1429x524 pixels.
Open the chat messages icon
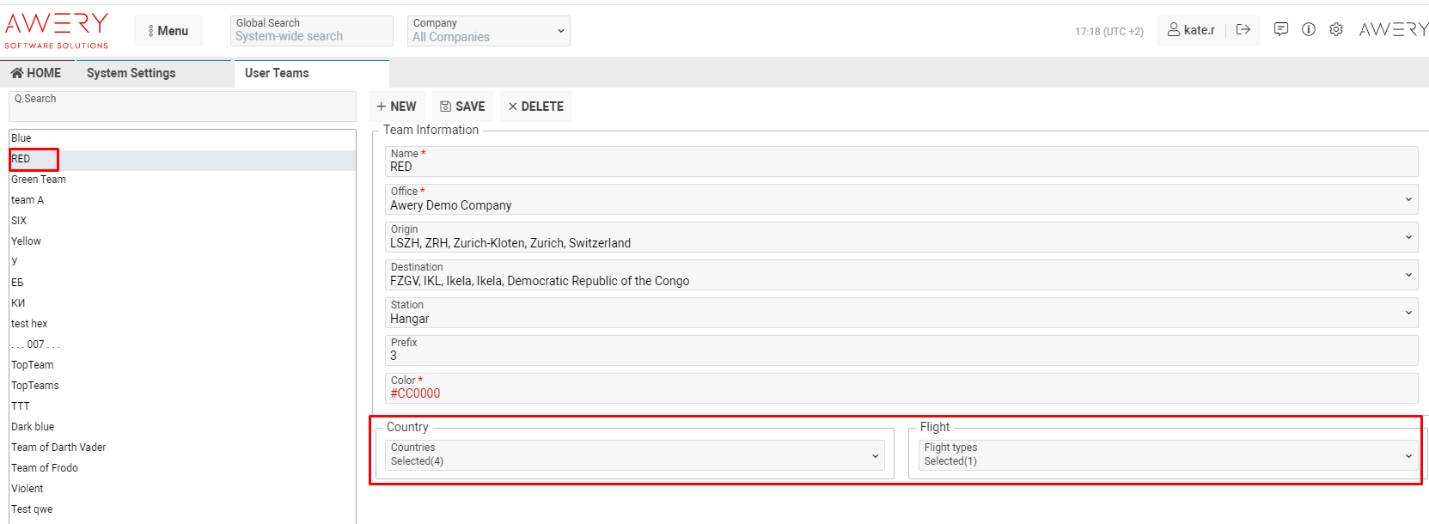pos(1280,30)
